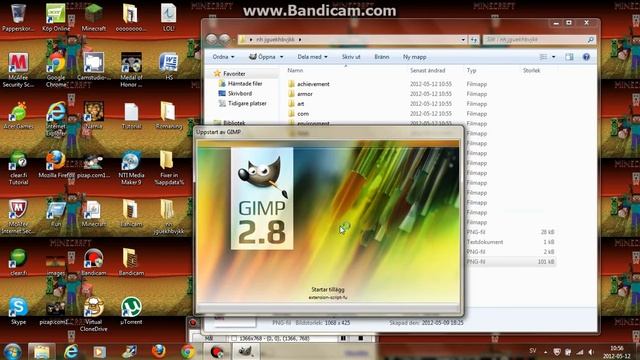Launch the Google Chrome desktop shortcut
Screen dimensions: 640x360
click(56, 70)
